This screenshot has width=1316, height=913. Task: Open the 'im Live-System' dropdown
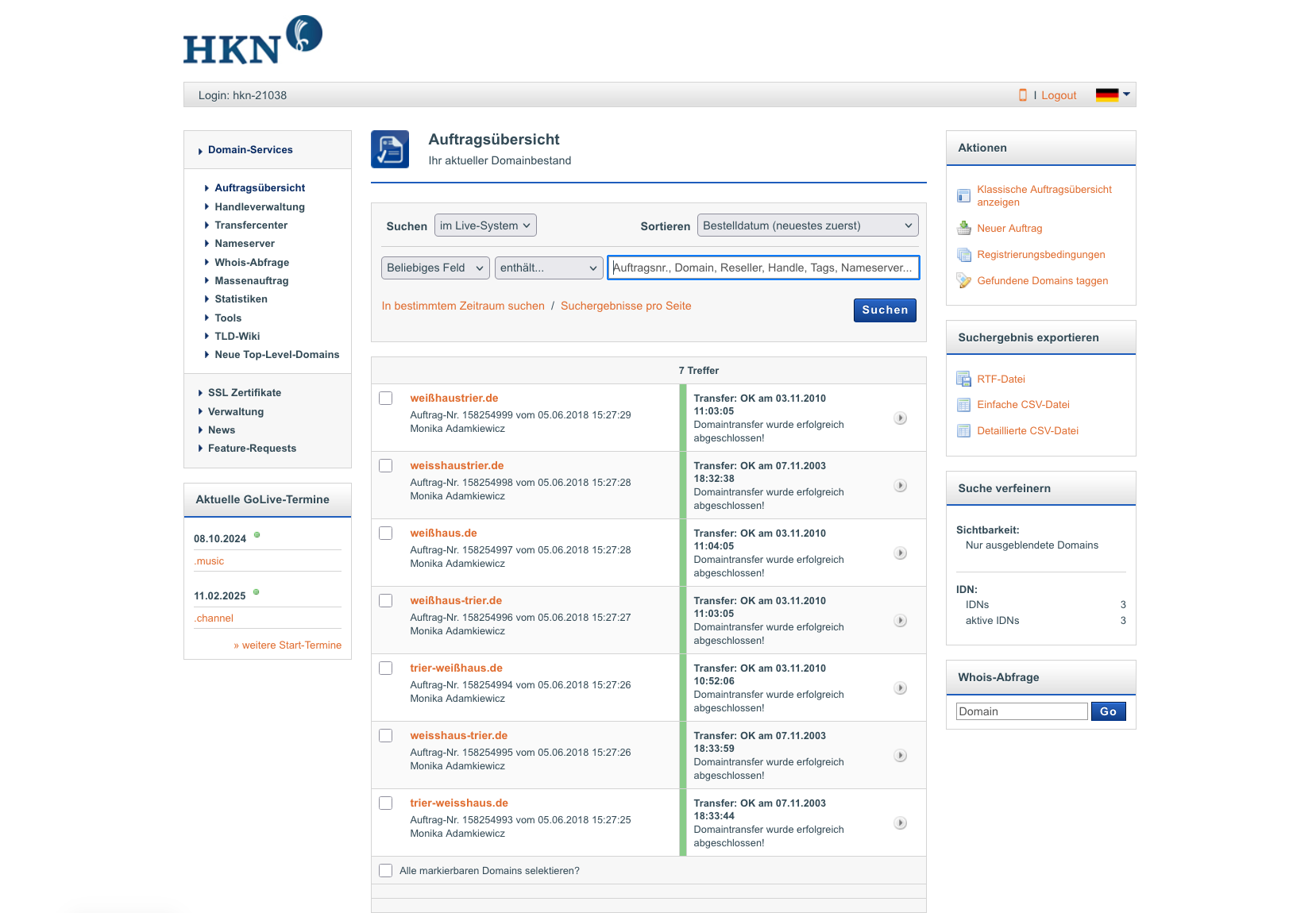pyautogui.click(x=485, y=225)
